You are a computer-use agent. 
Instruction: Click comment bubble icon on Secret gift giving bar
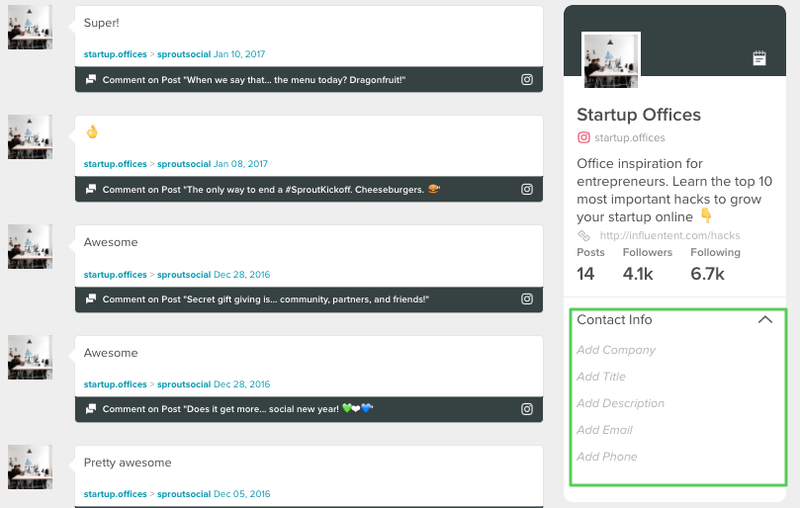coord(91,299)
